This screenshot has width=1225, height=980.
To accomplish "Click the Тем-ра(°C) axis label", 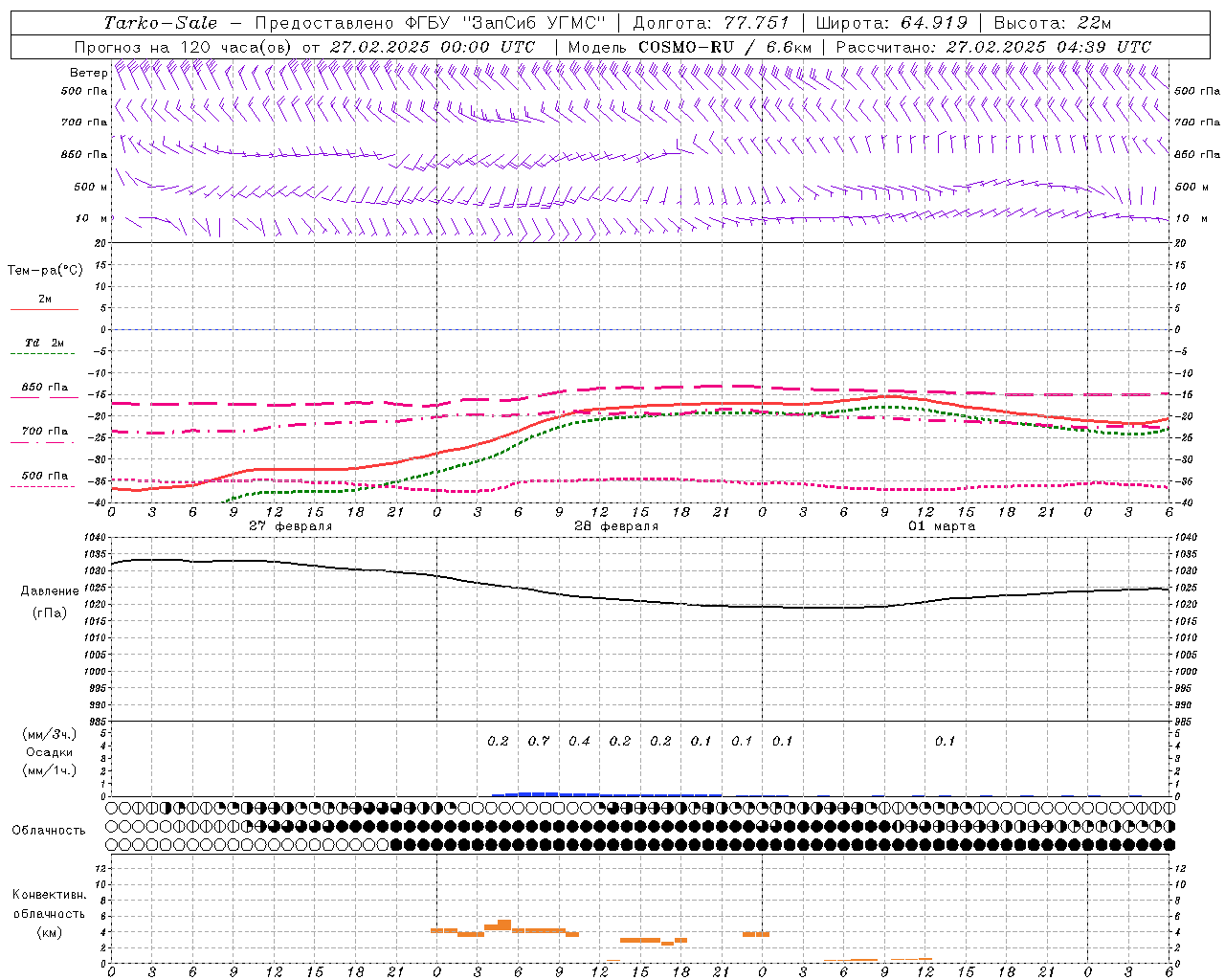I will tap(45, 271).
